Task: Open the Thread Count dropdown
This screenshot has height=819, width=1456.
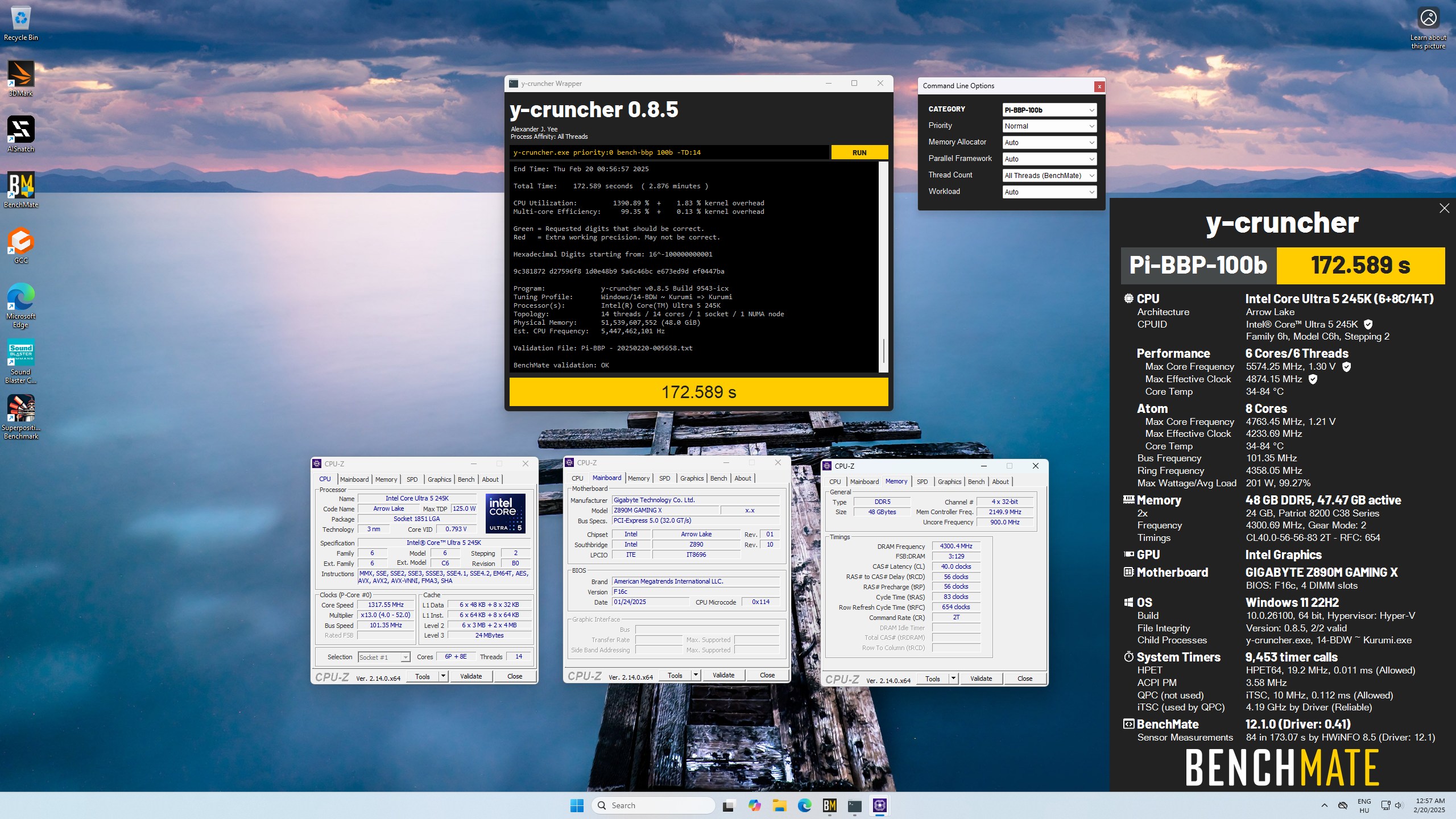Action: pos(1049,176)
